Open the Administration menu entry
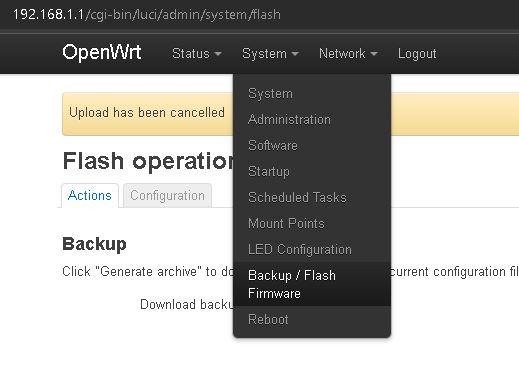519x365 pixels. coord(312,119)
